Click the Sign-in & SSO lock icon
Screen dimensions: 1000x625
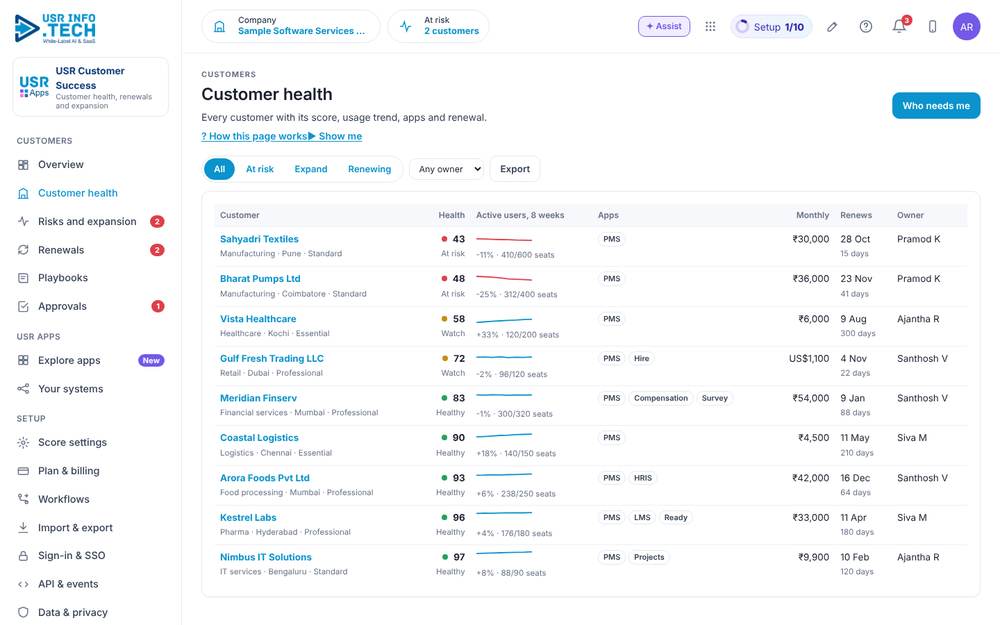coord(23,556)
